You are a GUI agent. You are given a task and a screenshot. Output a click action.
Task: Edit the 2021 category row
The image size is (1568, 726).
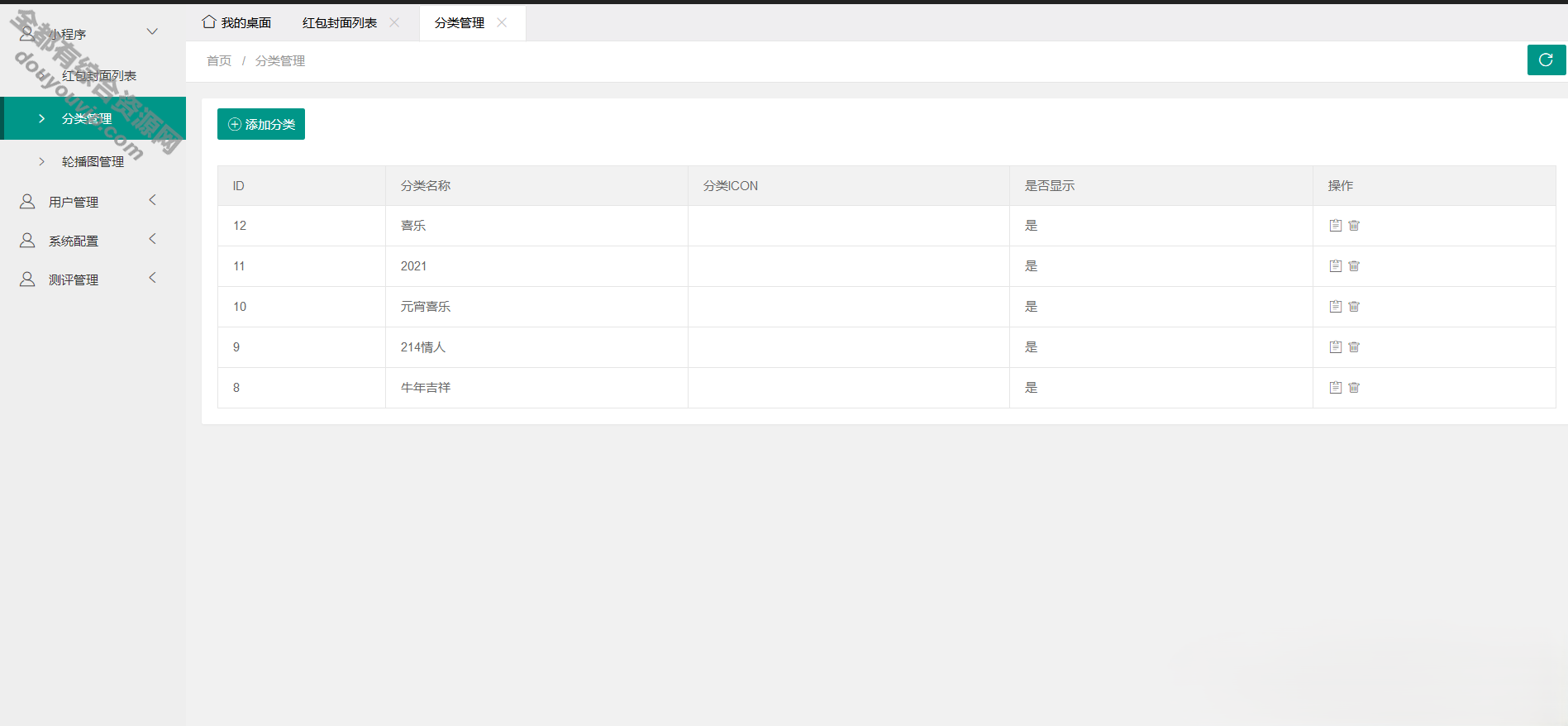pos(1335,265)
